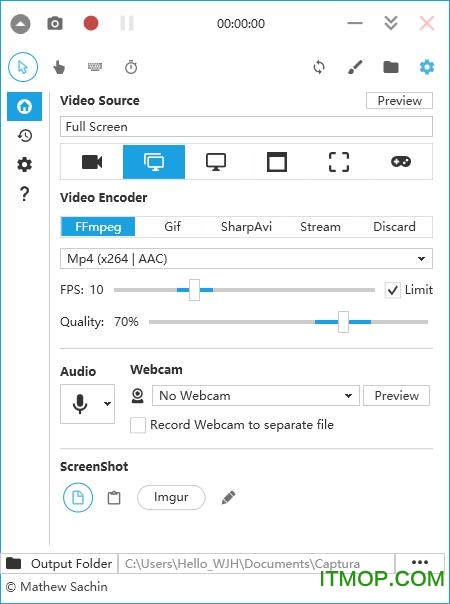
Task: Enable Record Webcam to separate file
Action: [x=138, y=425]
